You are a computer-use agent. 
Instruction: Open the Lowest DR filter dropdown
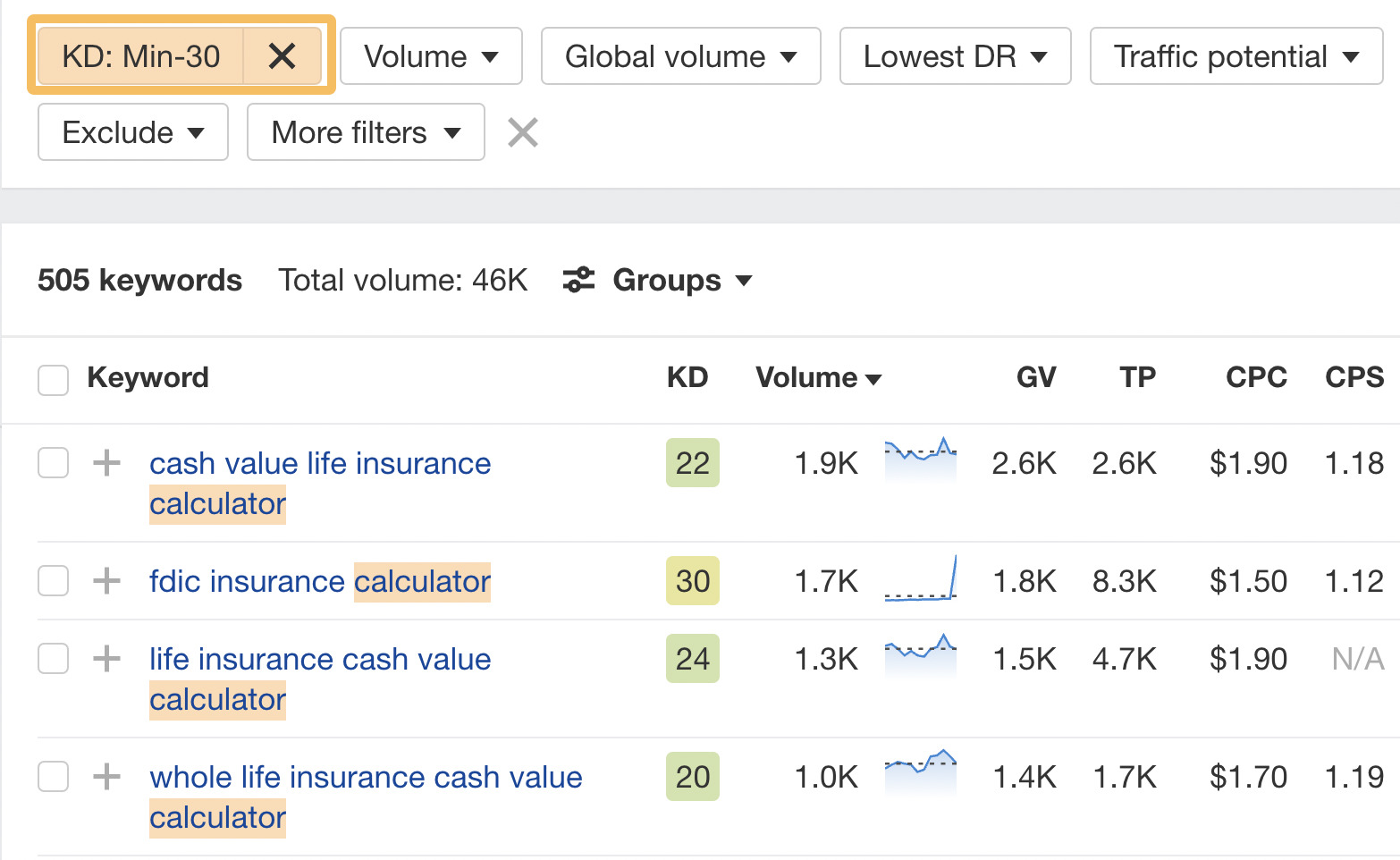coord(954,55)
